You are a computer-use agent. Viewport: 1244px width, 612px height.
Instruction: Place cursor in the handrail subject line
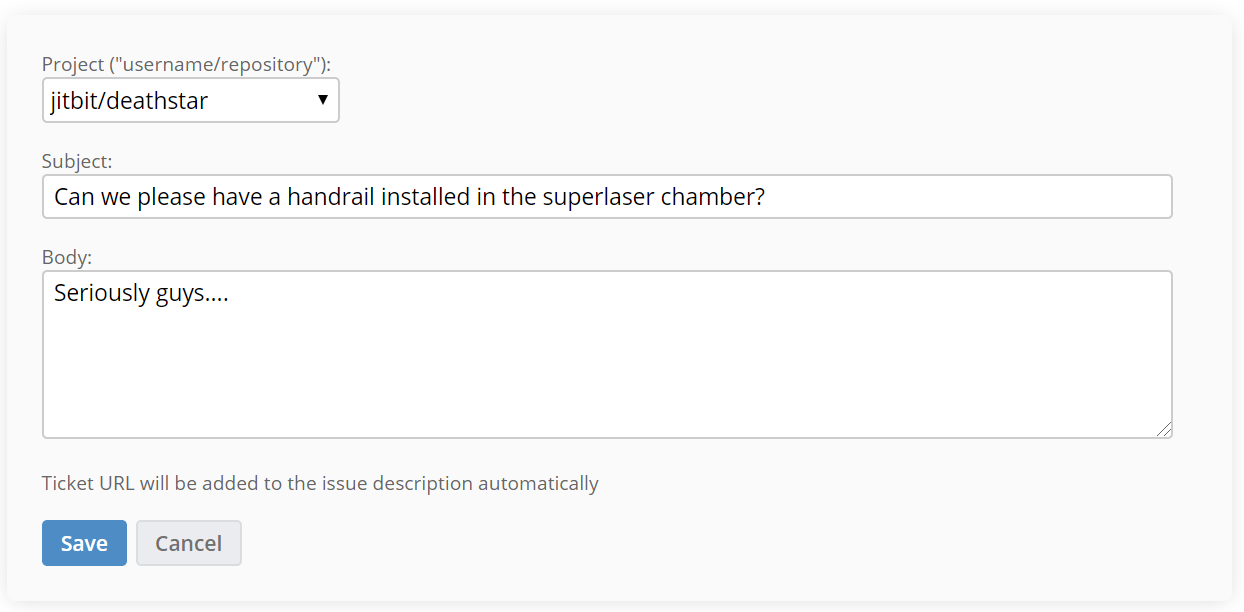pos(400,196)
